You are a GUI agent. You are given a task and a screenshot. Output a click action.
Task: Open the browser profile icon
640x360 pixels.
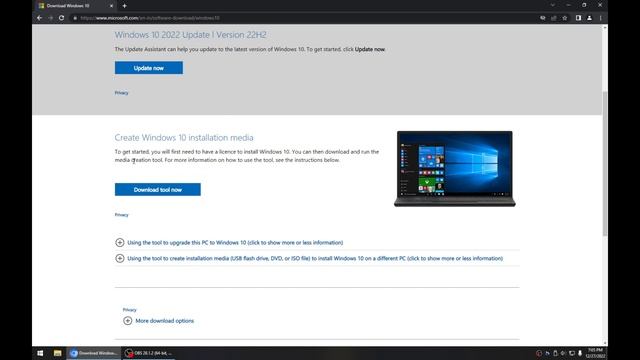tap(589, 18)
